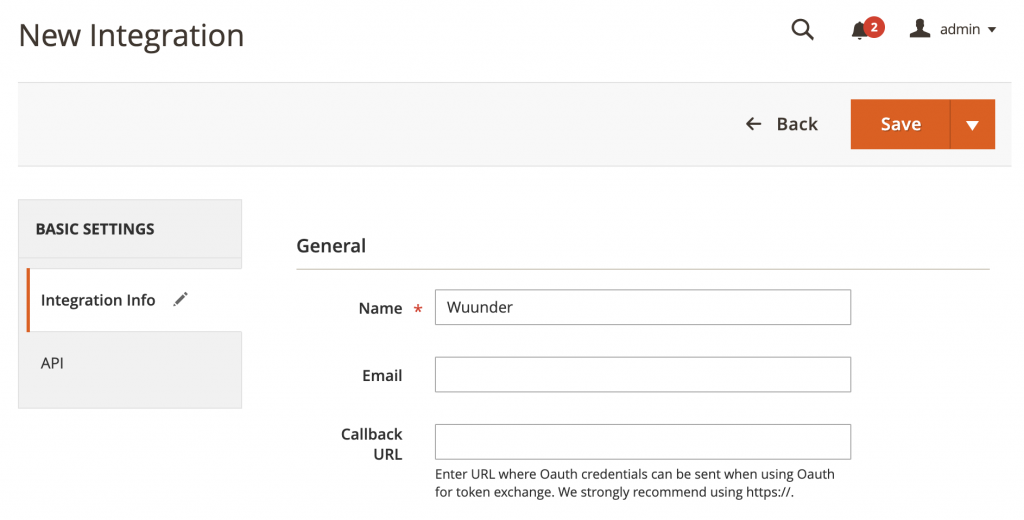1024x520 pixels.
Task: Focus the Email input field
Action: point(643,374)
